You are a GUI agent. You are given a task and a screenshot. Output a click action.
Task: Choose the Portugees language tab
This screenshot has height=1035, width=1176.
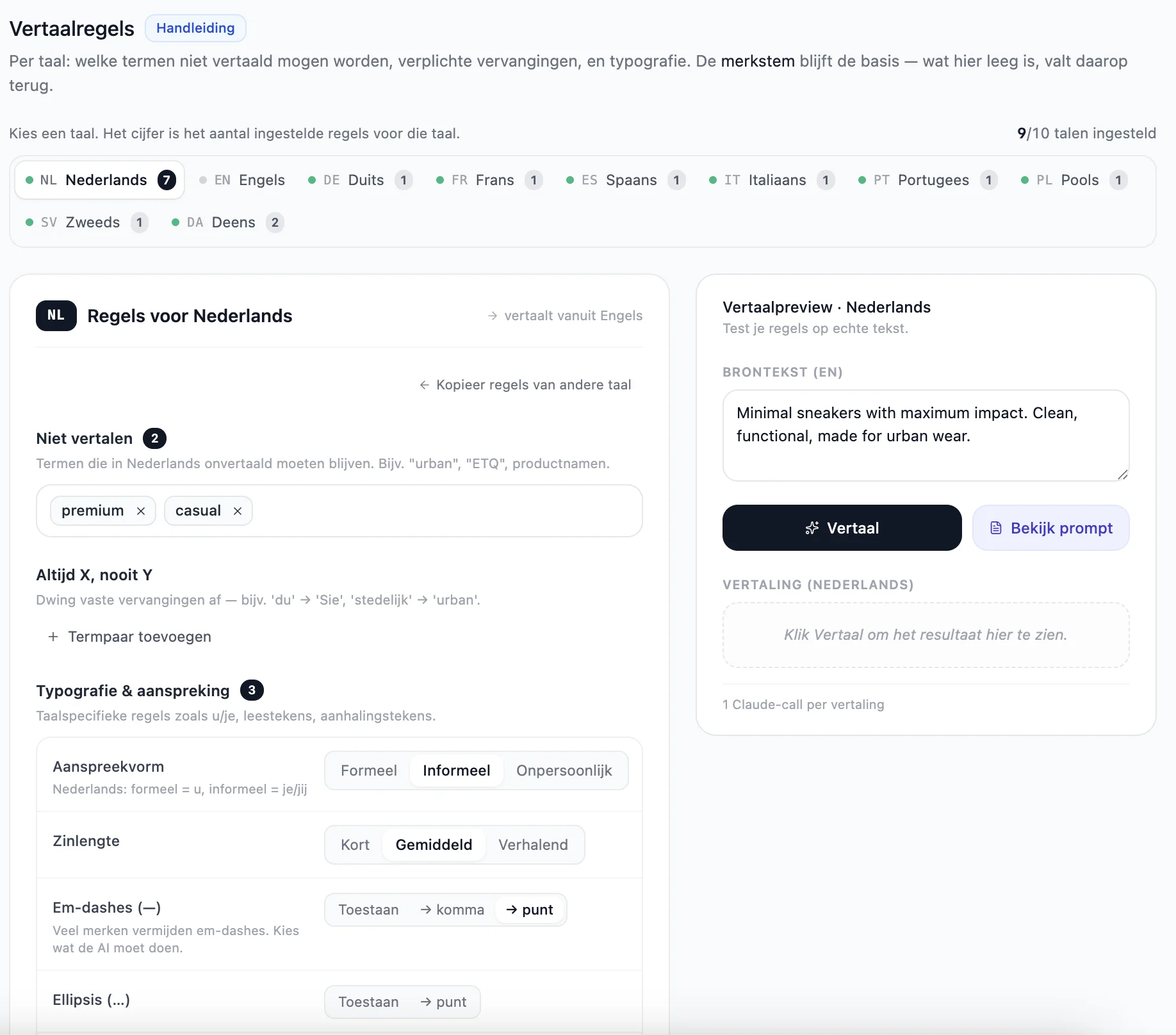point(927,180)
